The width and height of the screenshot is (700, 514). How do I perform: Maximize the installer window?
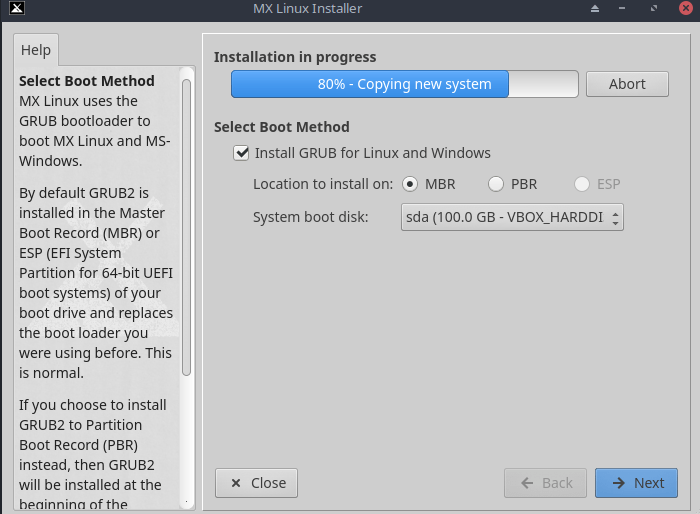654,8
